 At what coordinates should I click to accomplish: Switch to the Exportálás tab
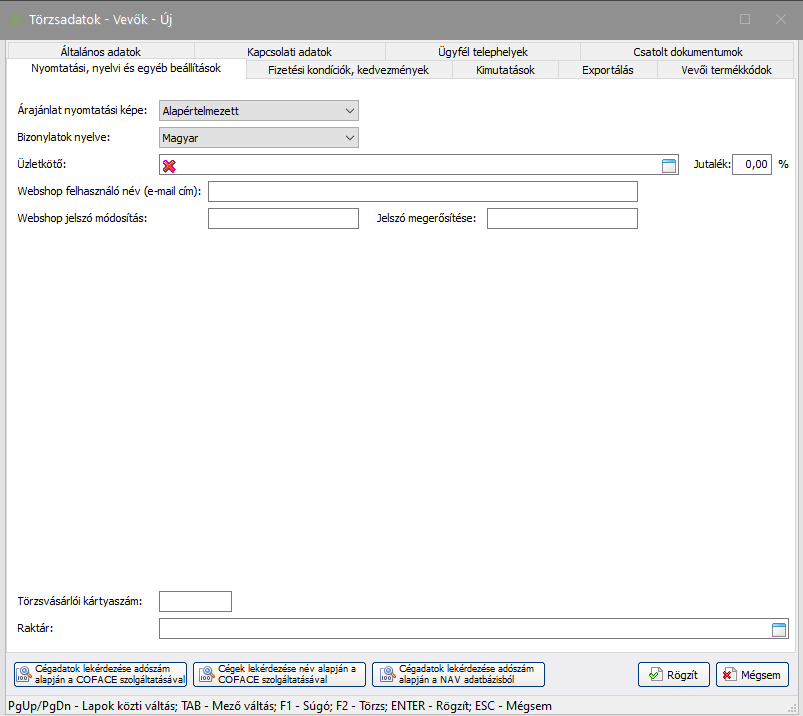tap(607, 70)
